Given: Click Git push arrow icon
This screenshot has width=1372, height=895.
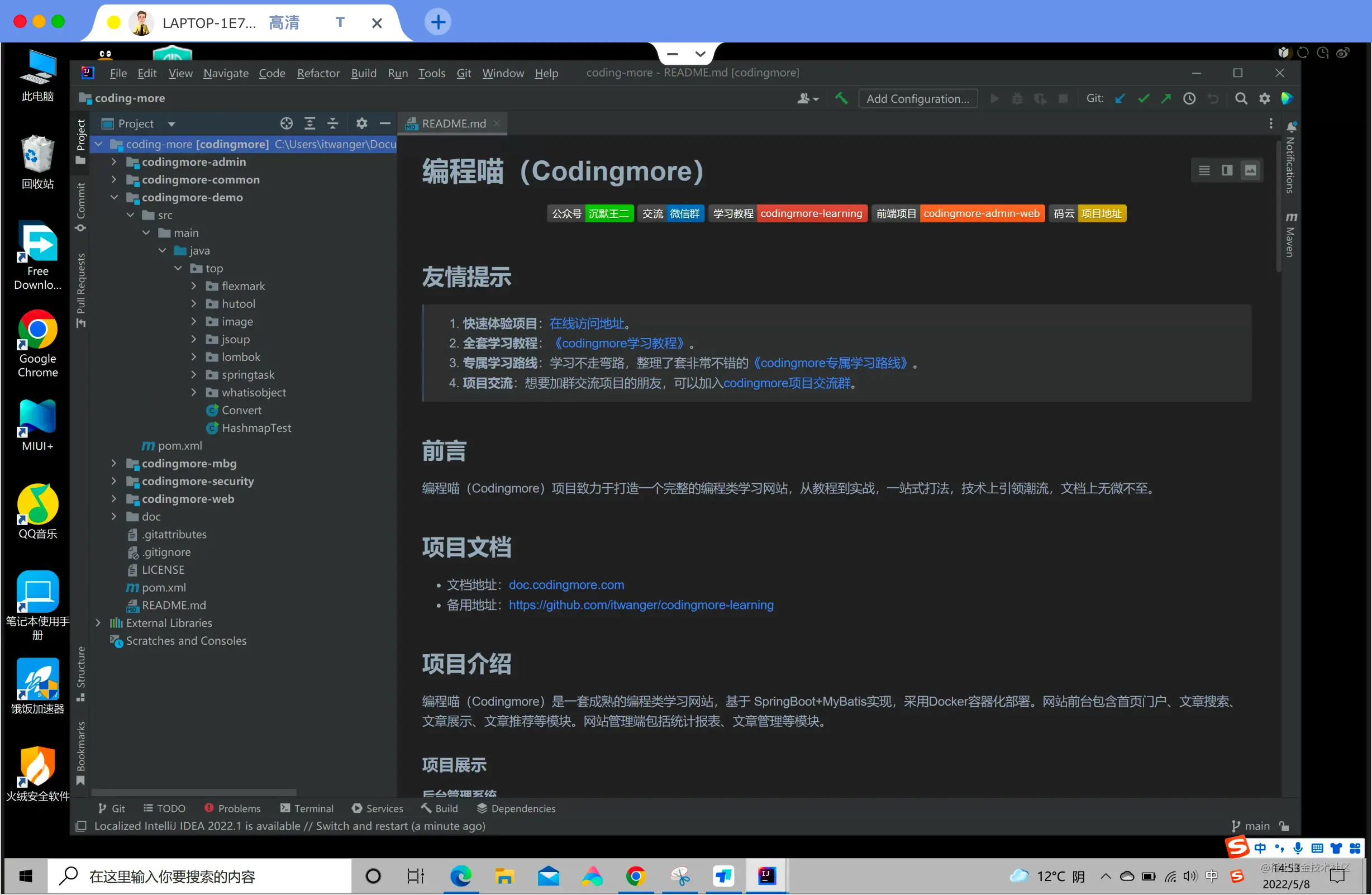Looking at the screenshot, I should tap(1166, 99).
